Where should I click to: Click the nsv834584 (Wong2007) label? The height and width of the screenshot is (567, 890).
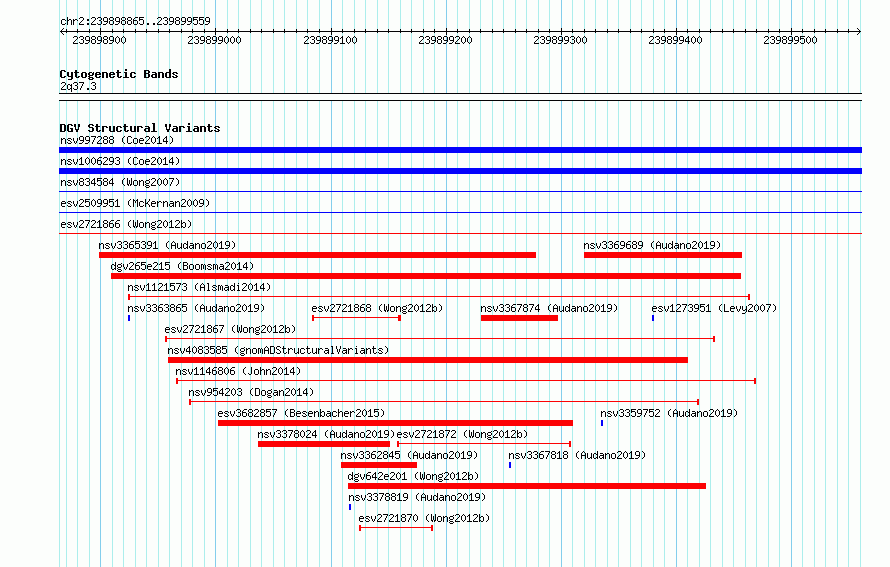pyautogui.click(x=120, y=182)
